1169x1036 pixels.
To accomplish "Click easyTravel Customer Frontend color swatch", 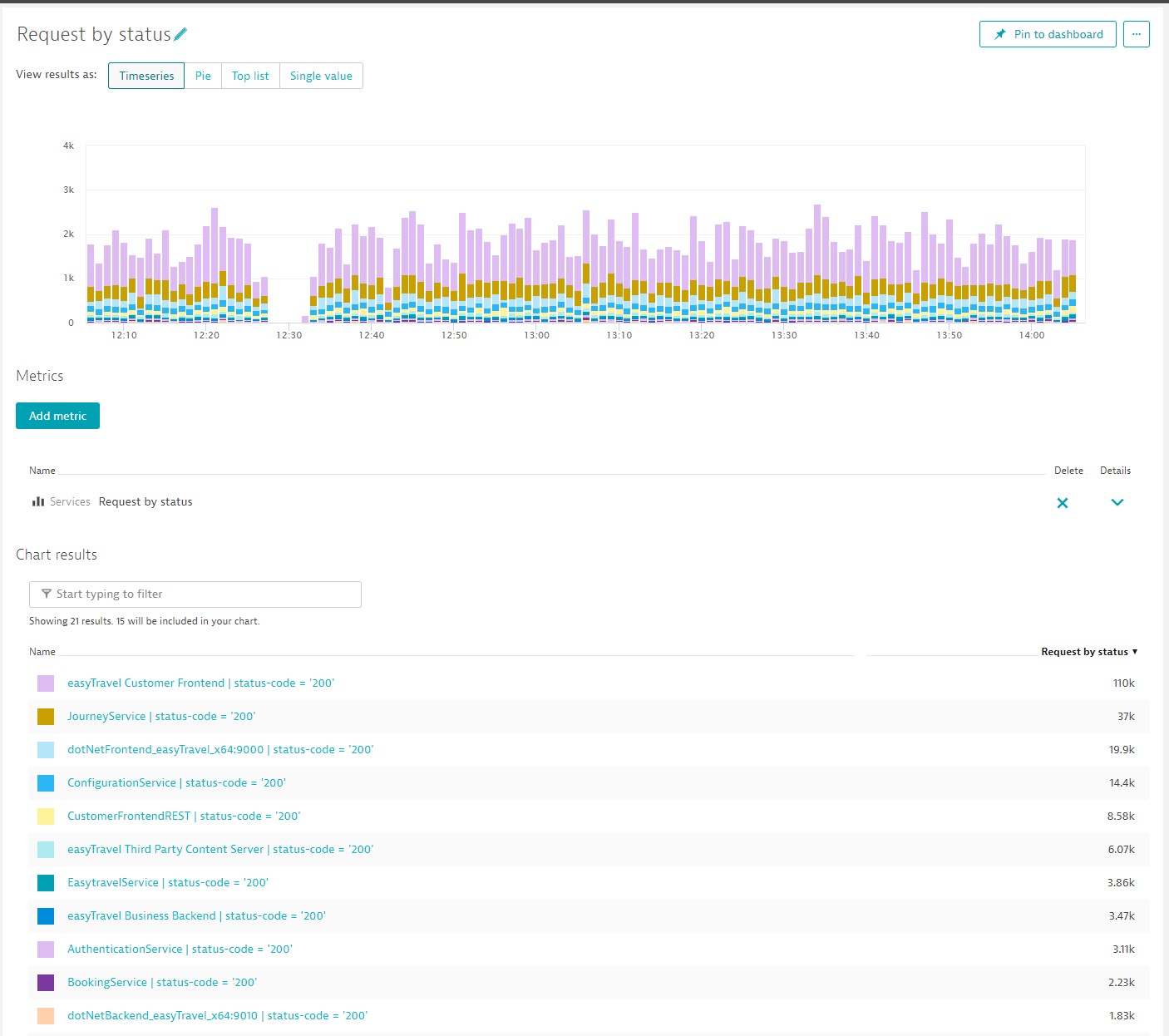I will [46, 683].
